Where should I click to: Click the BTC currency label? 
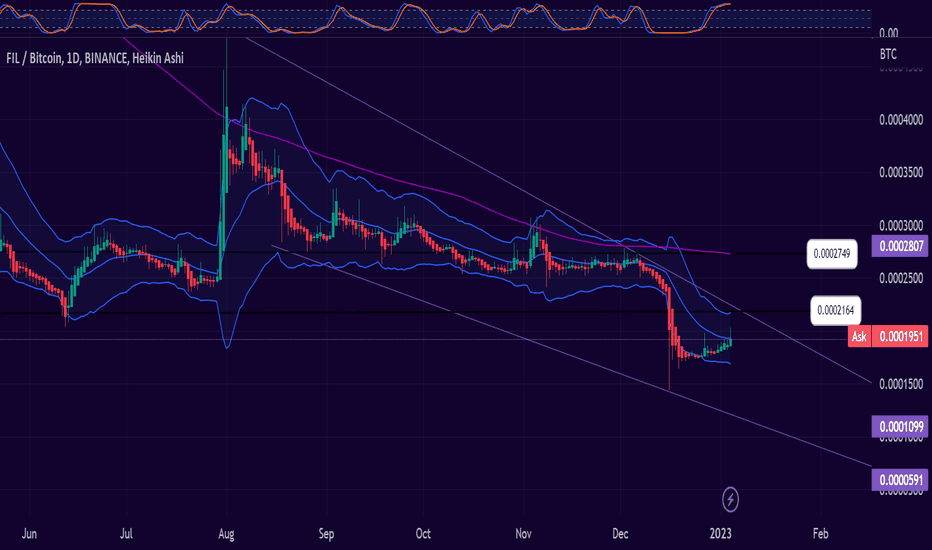point(888,54)
